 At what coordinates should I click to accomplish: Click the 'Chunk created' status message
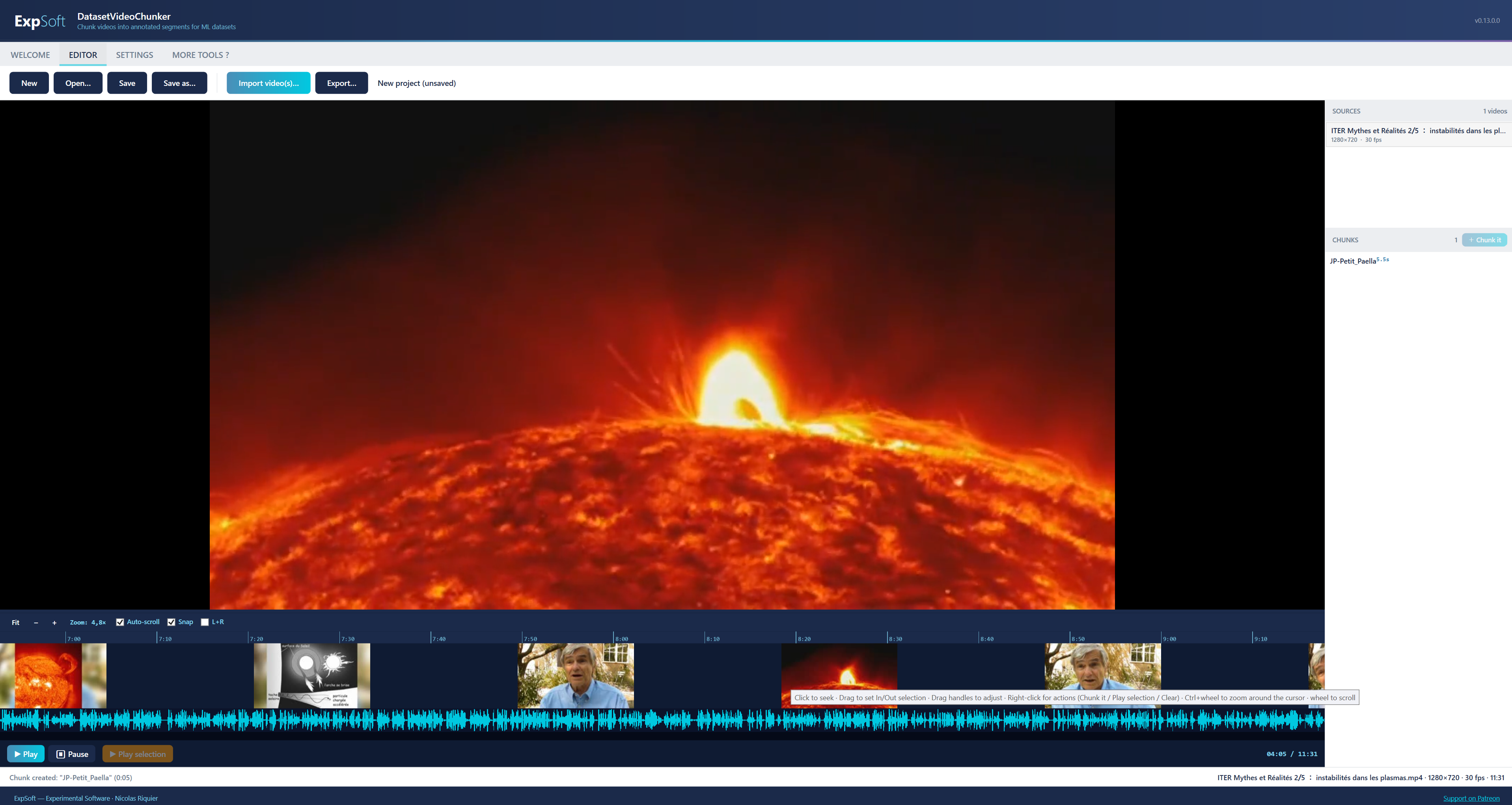point(71,777)
